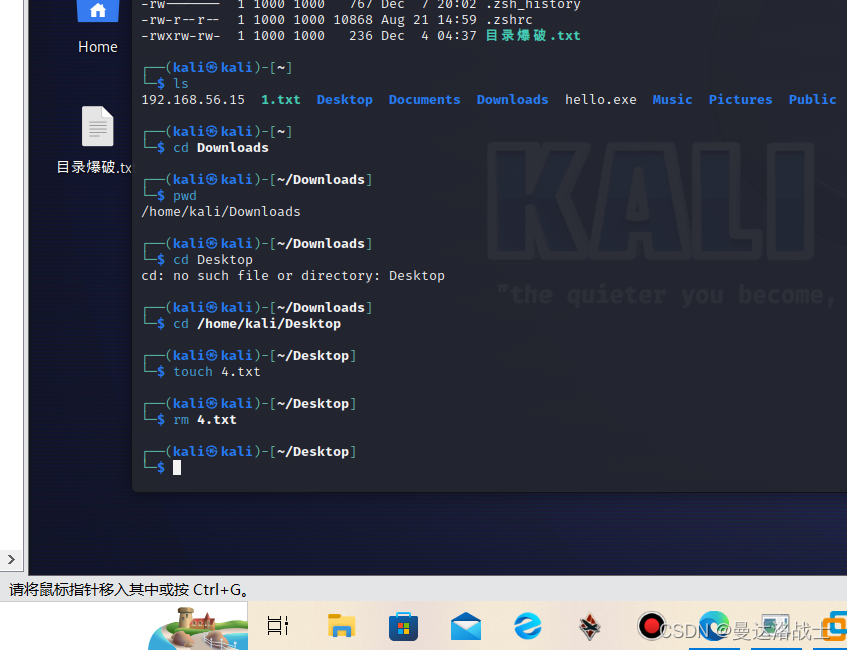The height and width of the screenshot is (650, 847).
Task: Click the 10868 file size value
Action: click(x=353, y=20)
